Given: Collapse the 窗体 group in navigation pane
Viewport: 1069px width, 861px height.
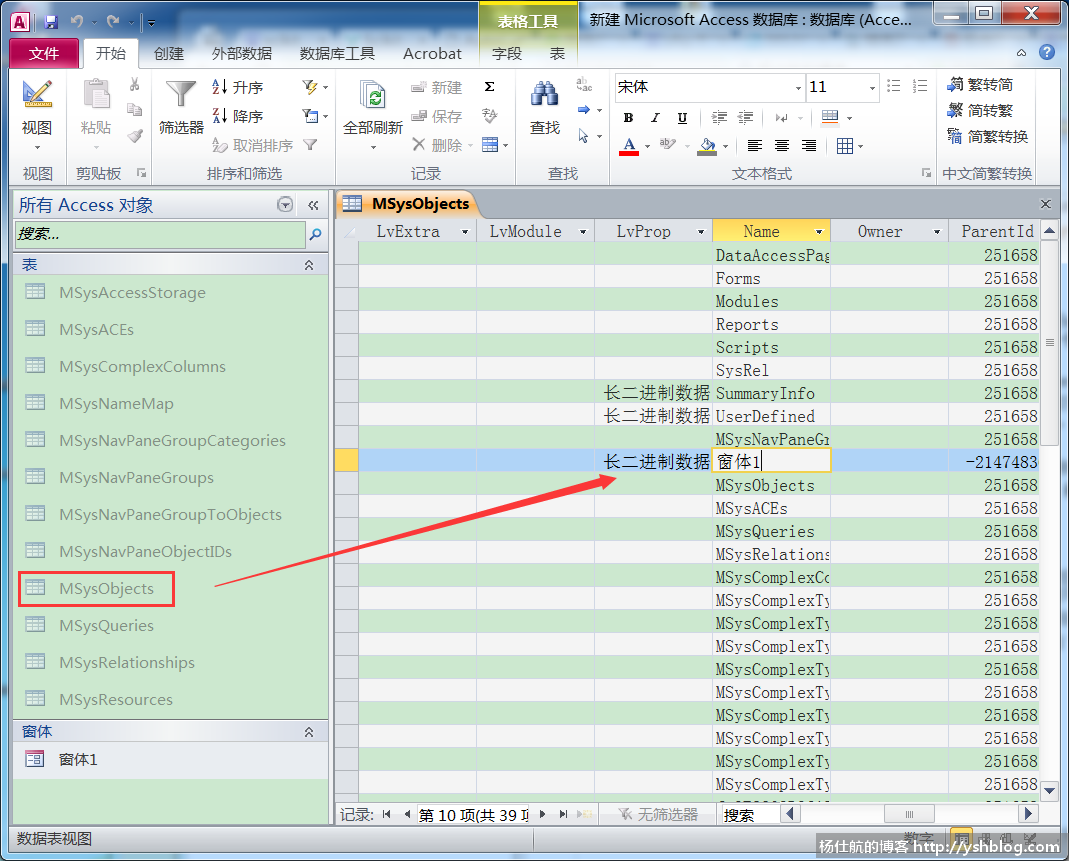Looking at the screenshot, I should 309,731.
